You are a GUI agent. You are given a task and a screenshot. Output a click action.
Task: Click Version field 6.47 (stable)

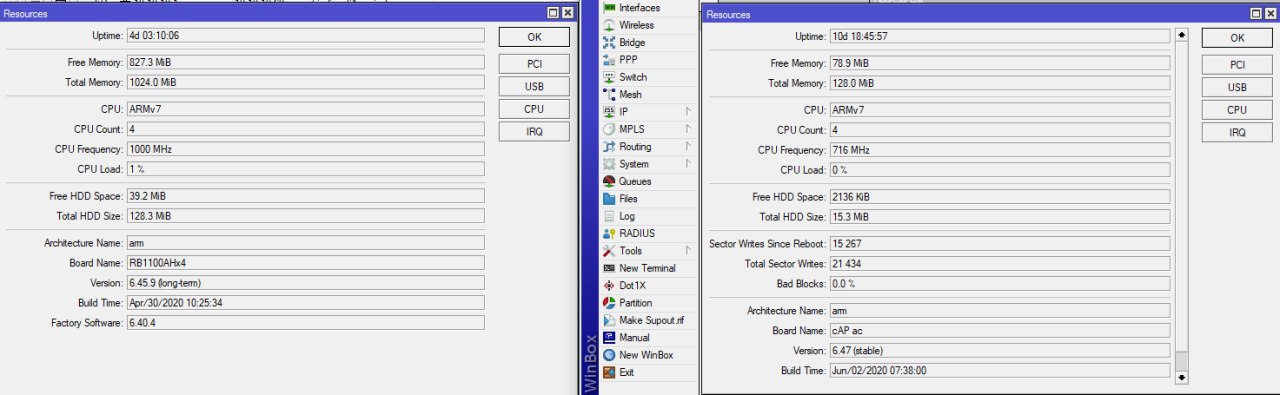pos(999,350)
